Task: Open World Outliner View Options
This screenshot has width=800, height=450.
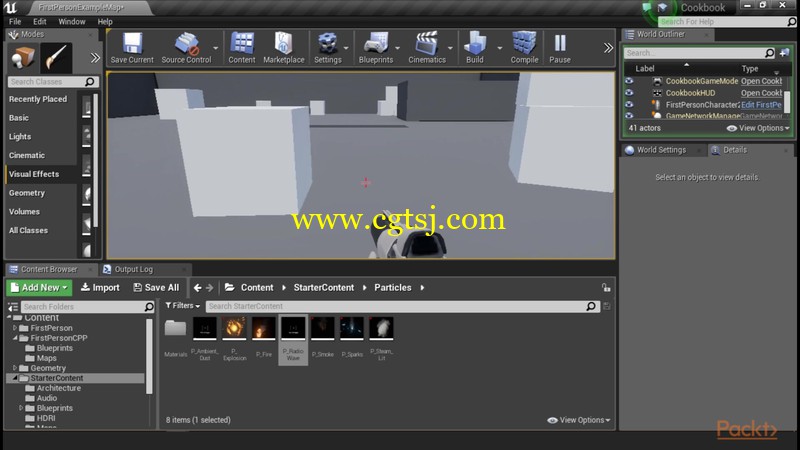Action: (758, 128)
